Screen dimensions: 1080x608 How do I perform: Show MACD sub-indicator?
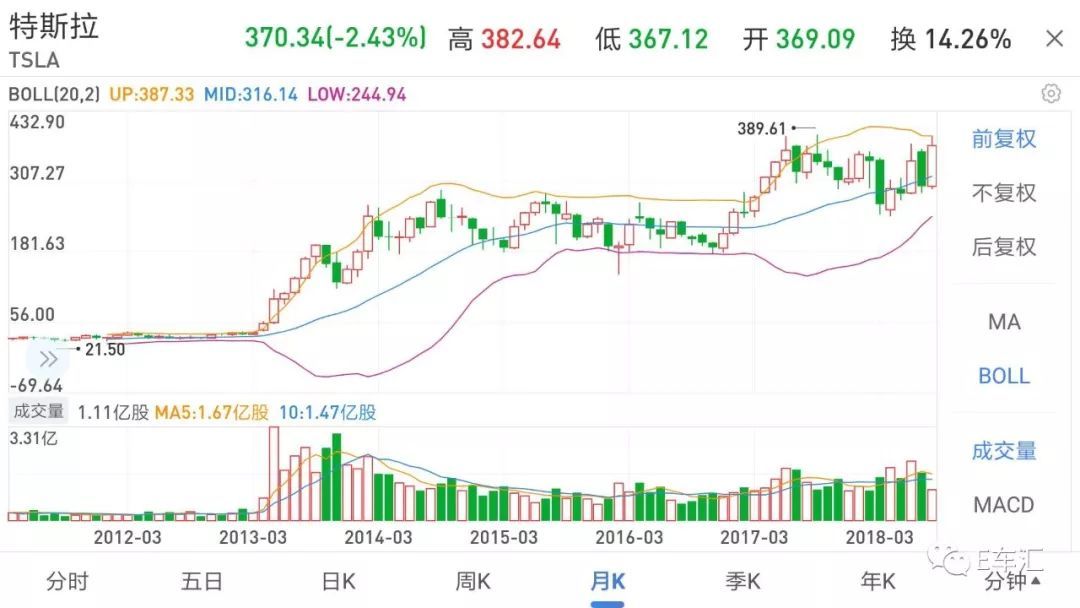pyautogui.click(x=1004, y=505)
